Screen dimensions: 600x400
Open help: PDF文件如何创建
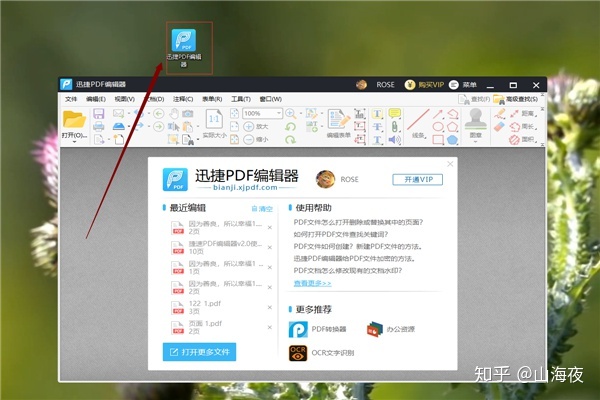tap(358, 247)
